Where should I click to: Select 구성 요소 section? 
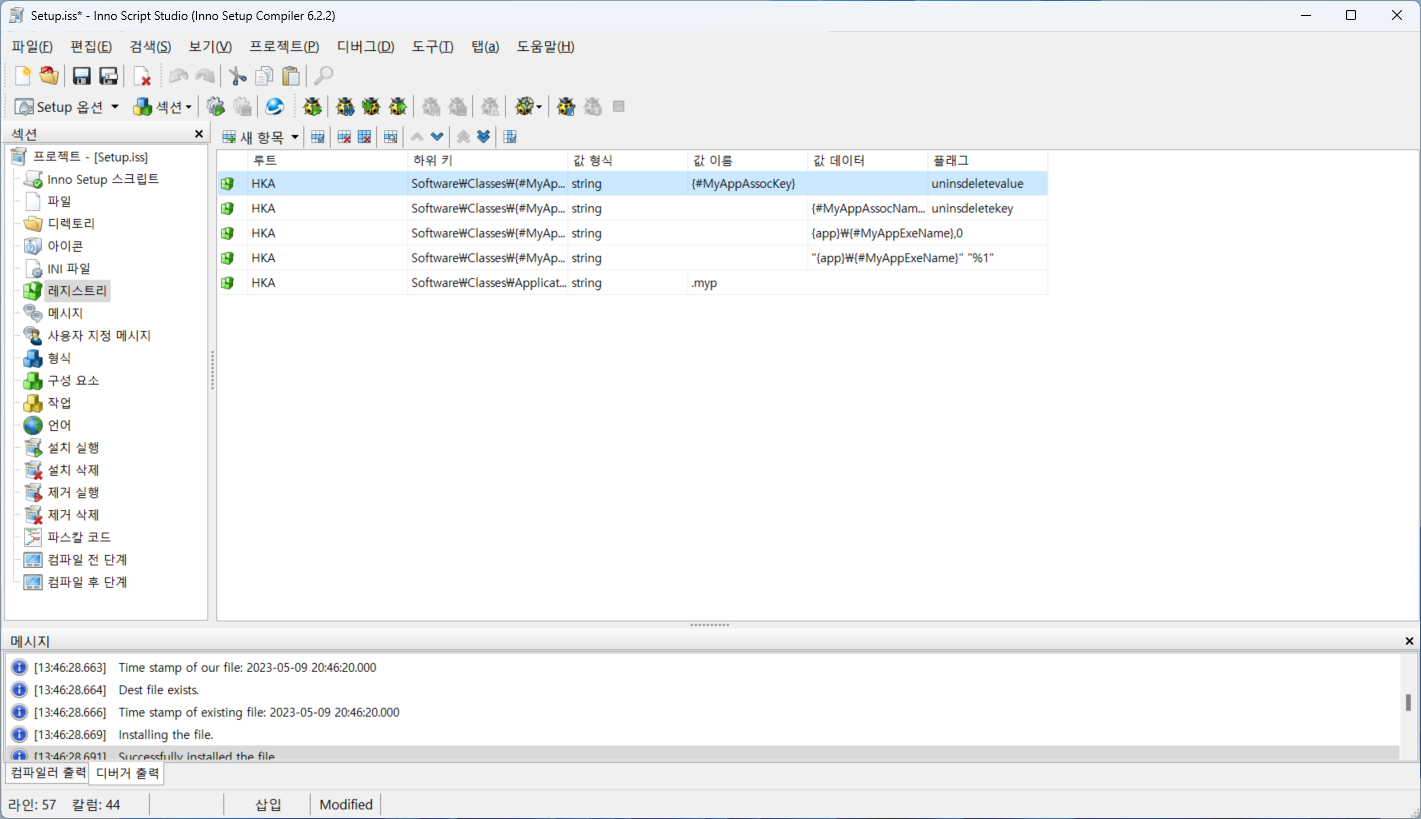click(73, 380)
